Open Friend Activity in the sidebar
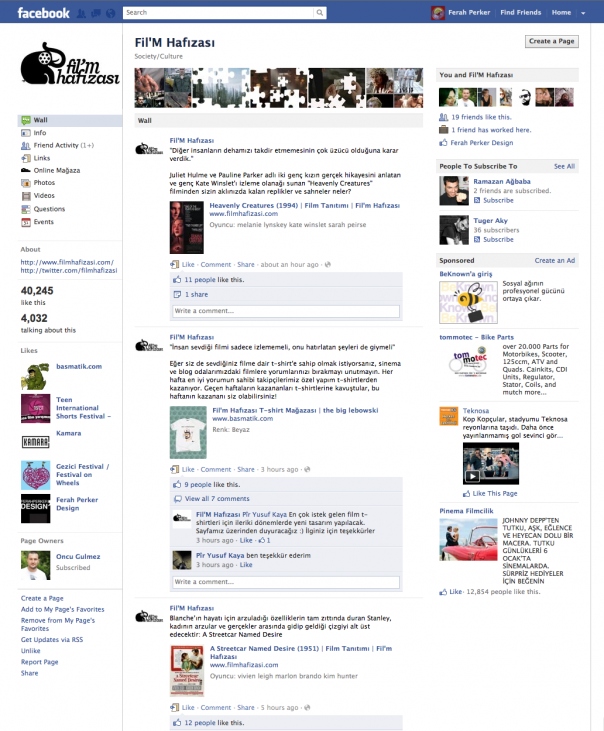Image resolution: width=604 pixels, height=731 pixels. [57, 145]
